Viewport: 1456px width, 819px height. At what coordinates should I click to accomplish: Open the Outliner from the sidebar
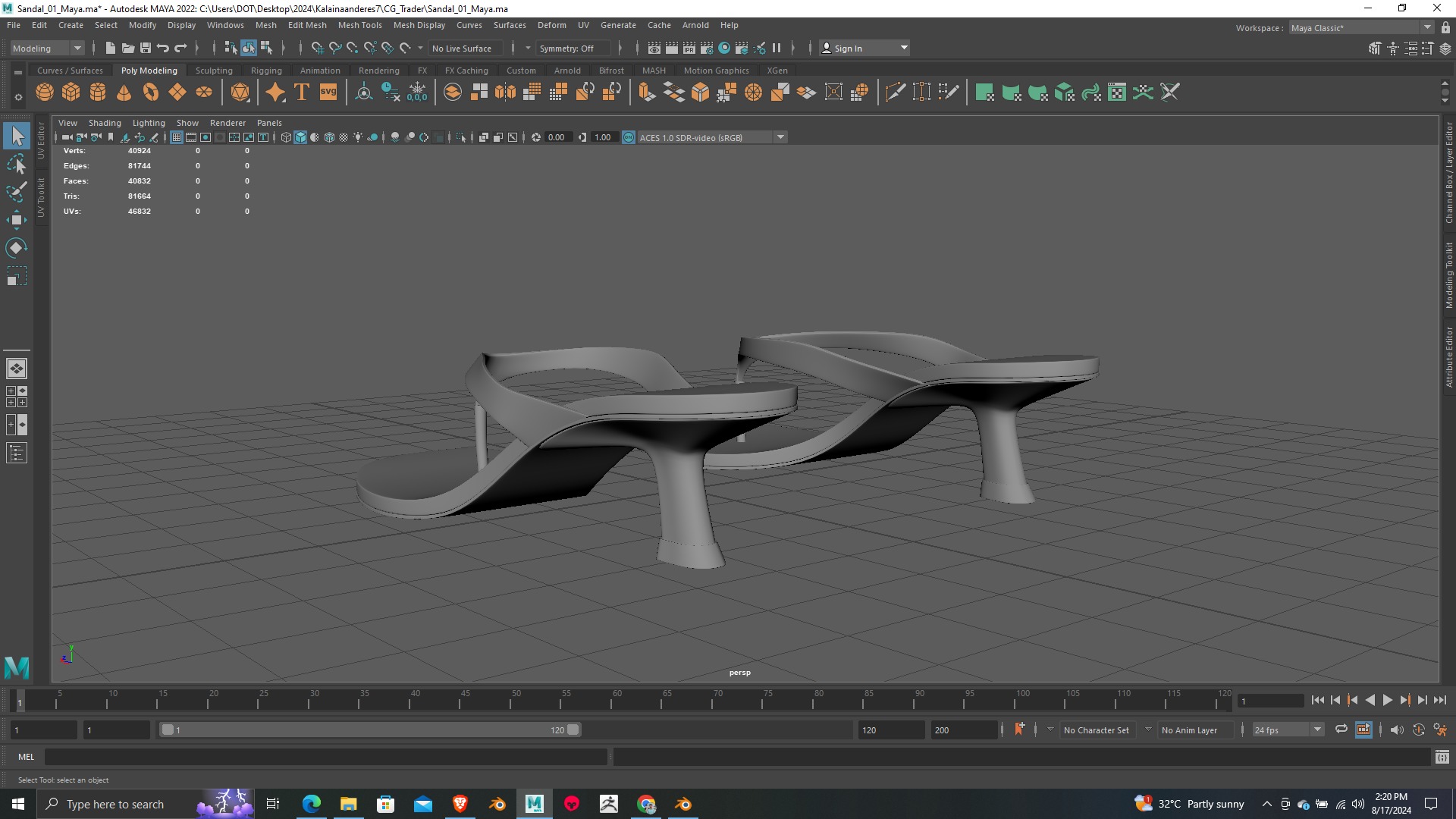(17, 453)
